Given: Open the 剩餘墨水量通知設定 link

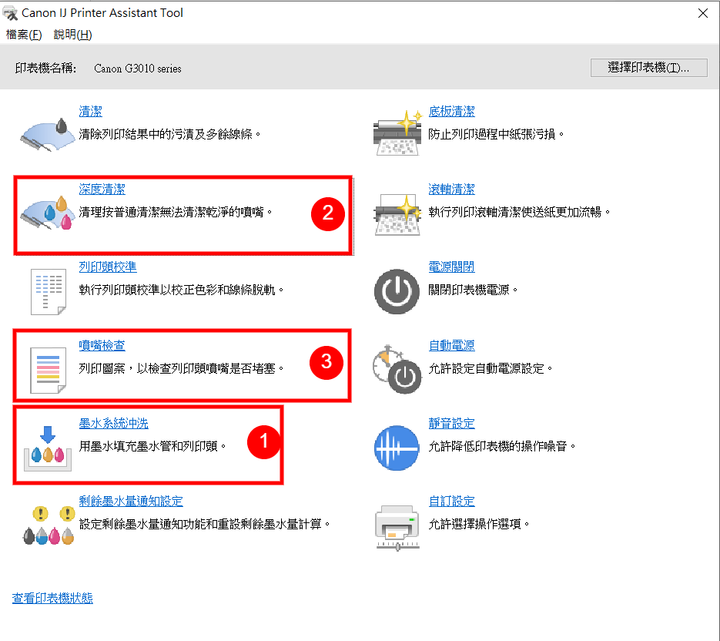Looking at the screenshot, I should (x=131, y=501).
